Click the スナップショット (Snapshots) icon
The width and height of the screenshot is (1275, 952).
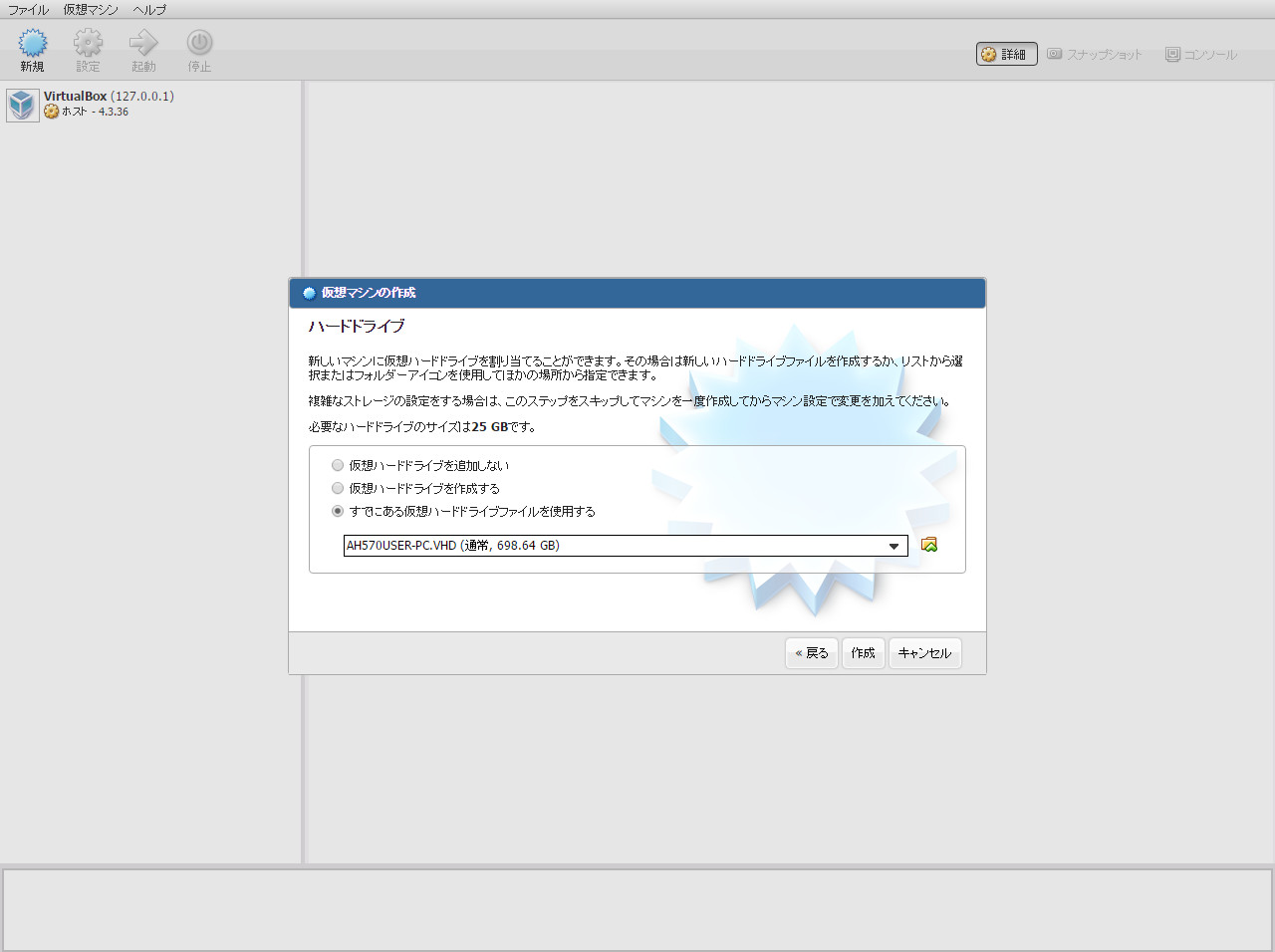tap(1094, 54)
